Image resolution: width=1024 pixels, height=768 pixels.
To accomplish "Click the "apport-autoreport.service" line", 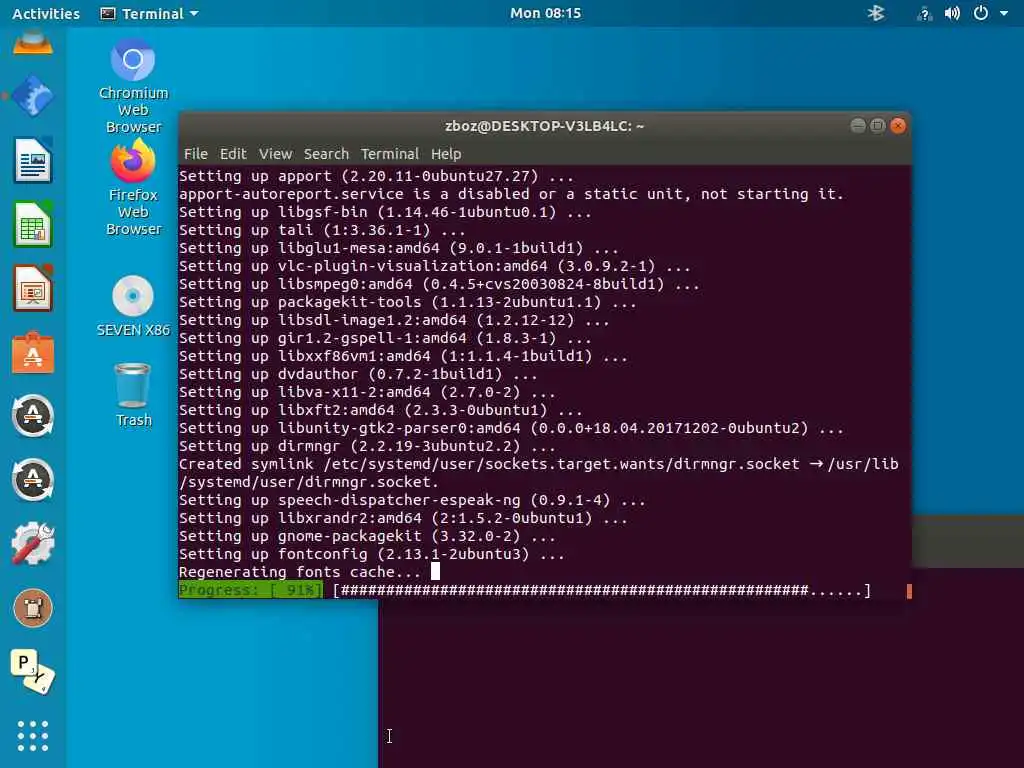I will (x=511, y=194).
